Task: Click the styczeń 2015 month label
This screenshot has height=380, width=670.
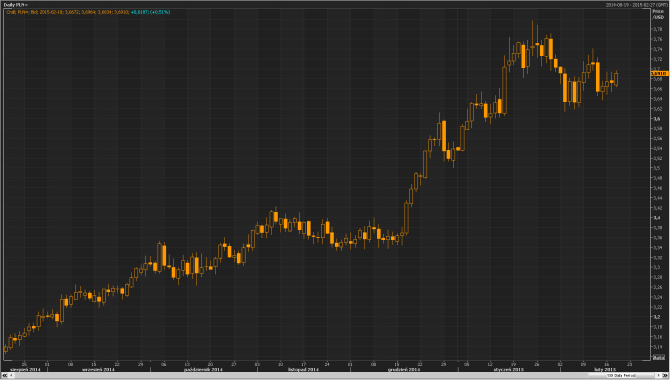Action: point(508,369)
